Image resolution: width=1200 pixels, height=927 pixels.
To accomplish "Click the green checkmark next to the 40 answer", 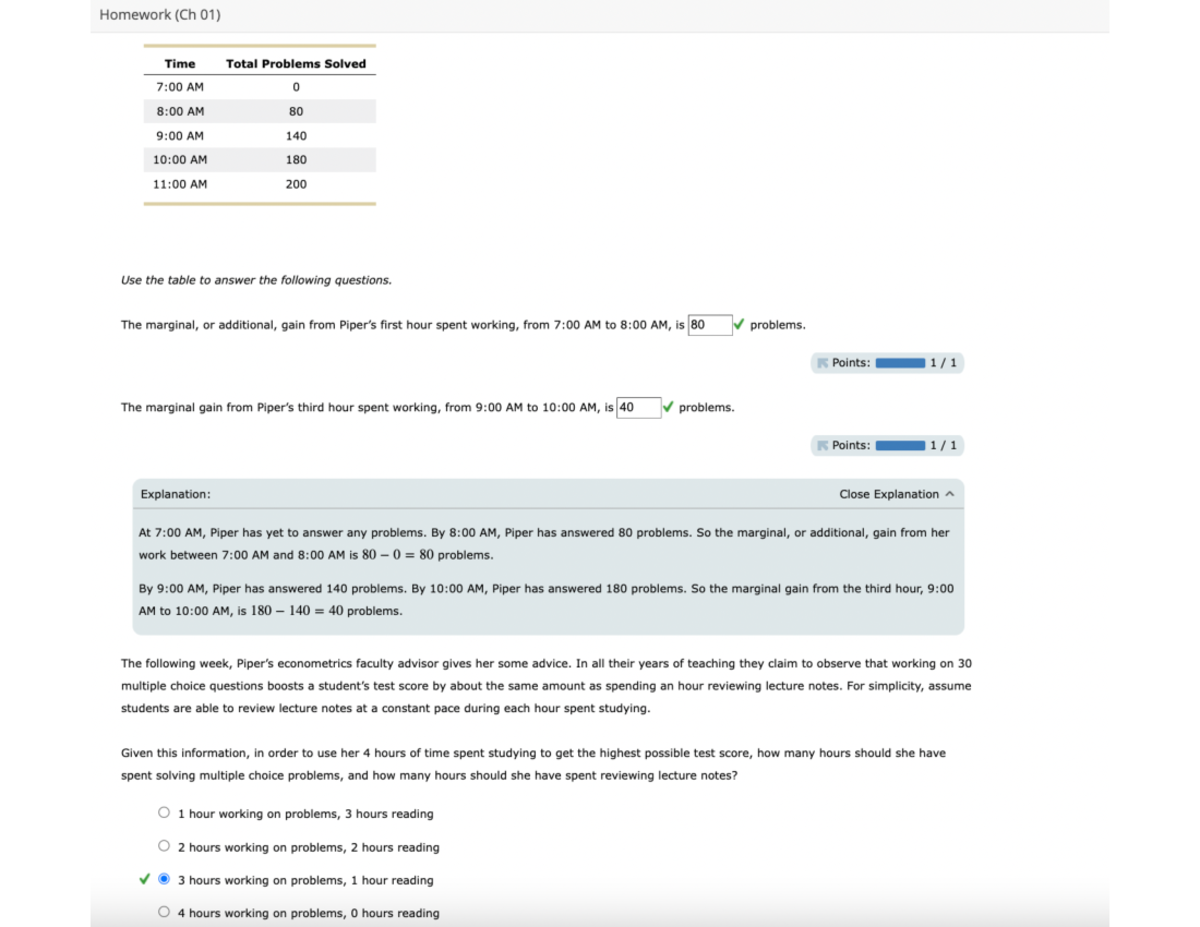I will point(667,407).
